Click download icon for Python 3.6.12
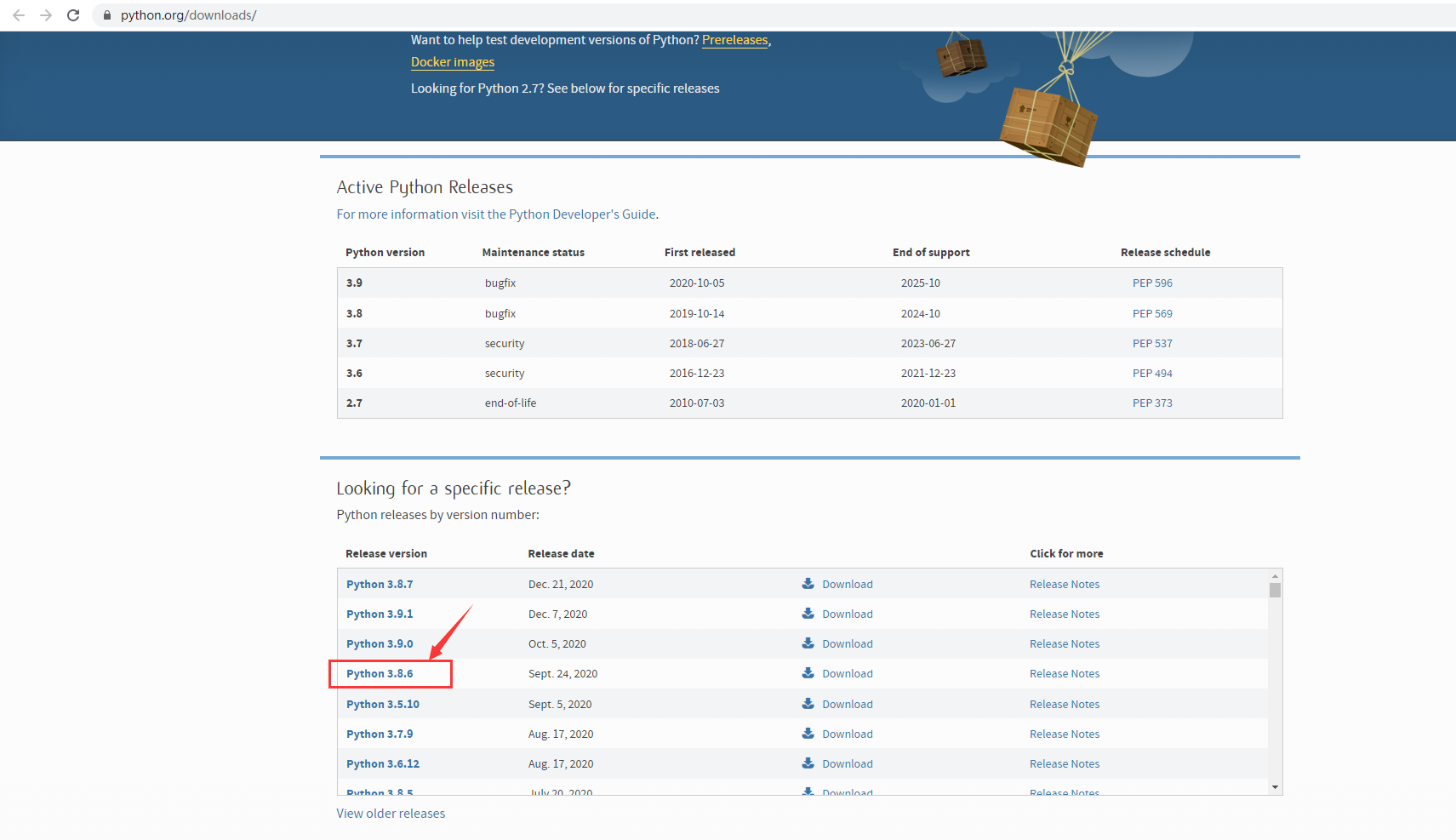The width and height of the screenshot is (1456, 840). (808, 763)
